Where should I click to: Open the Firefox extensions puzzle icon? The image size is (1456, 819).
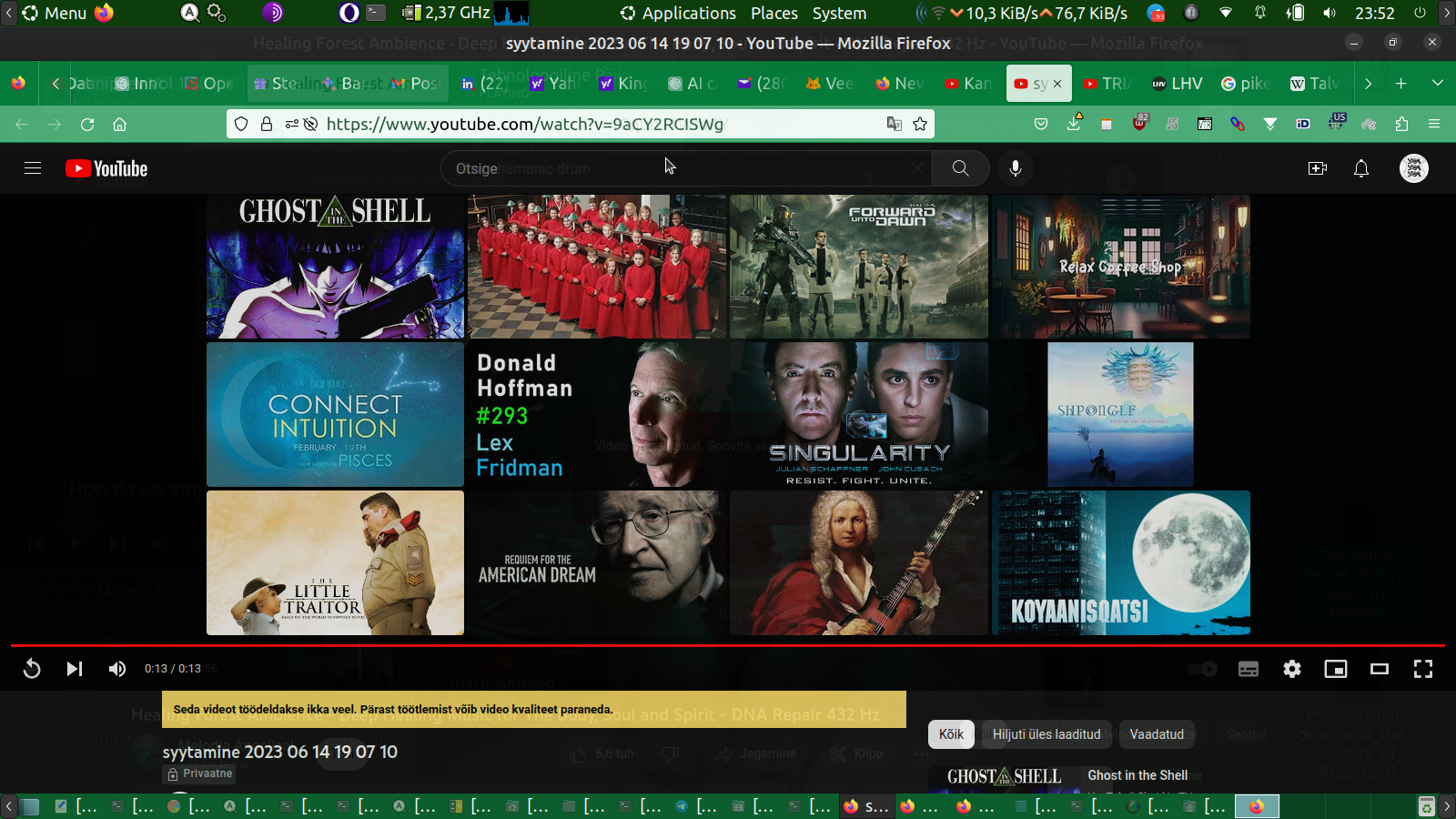[1401, 125]
